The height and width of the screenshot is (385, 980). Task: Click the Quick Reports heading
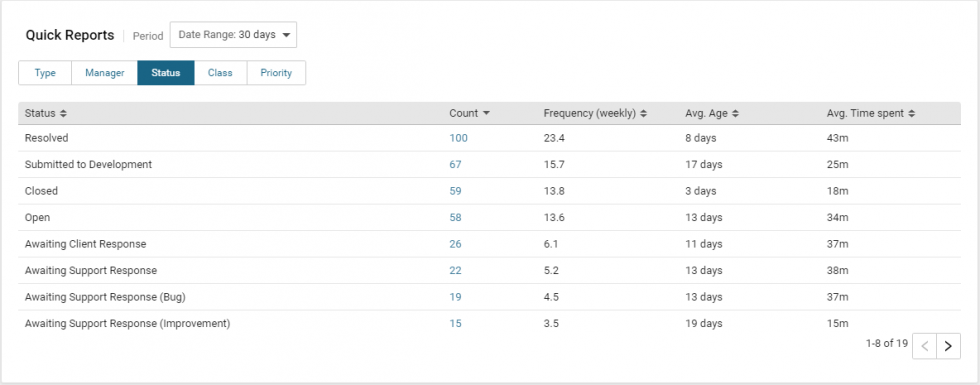coord(70,35)
